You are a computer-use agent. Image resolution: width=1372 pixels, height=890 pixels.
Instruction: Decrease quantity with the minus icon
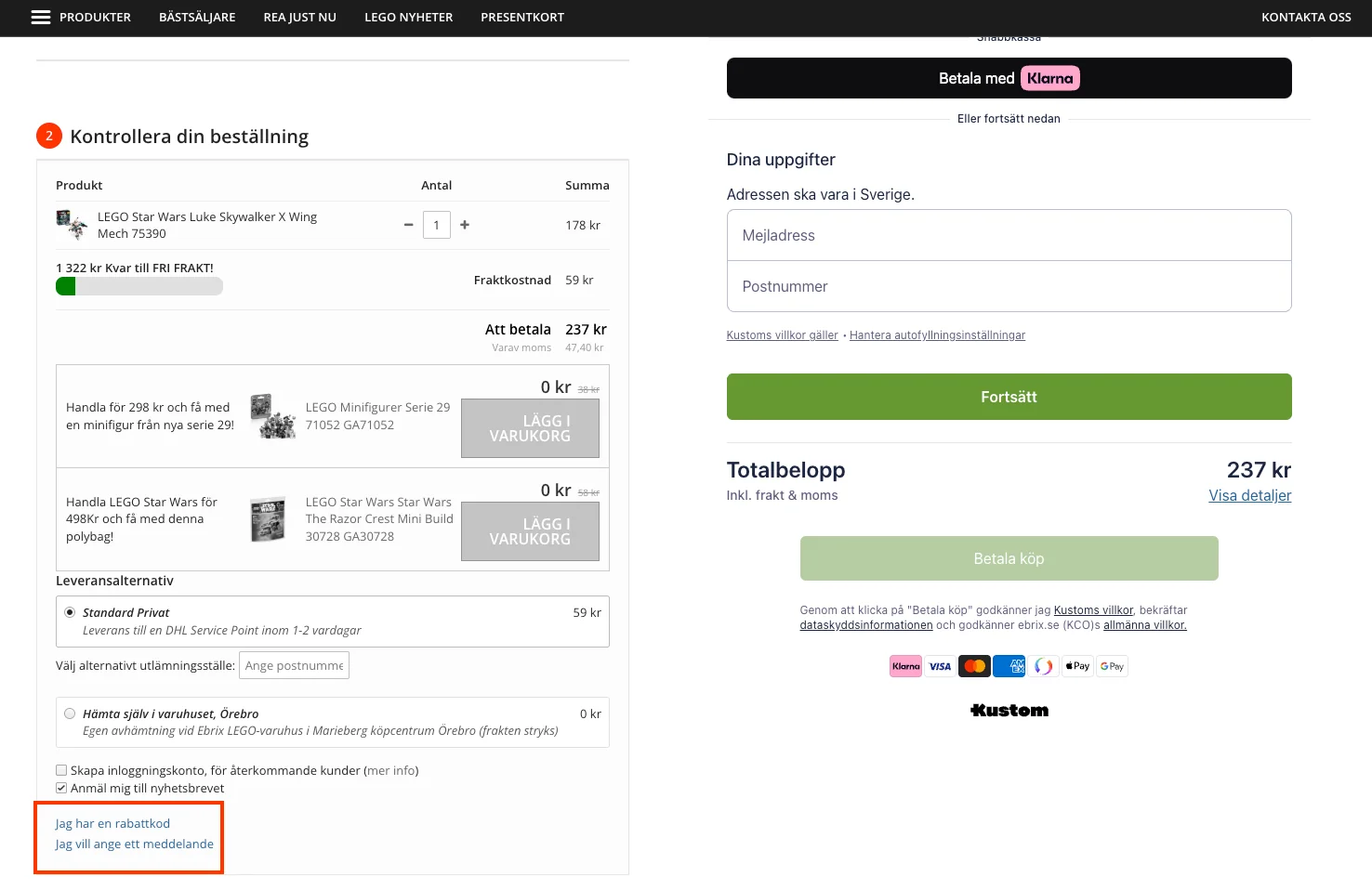408,225
